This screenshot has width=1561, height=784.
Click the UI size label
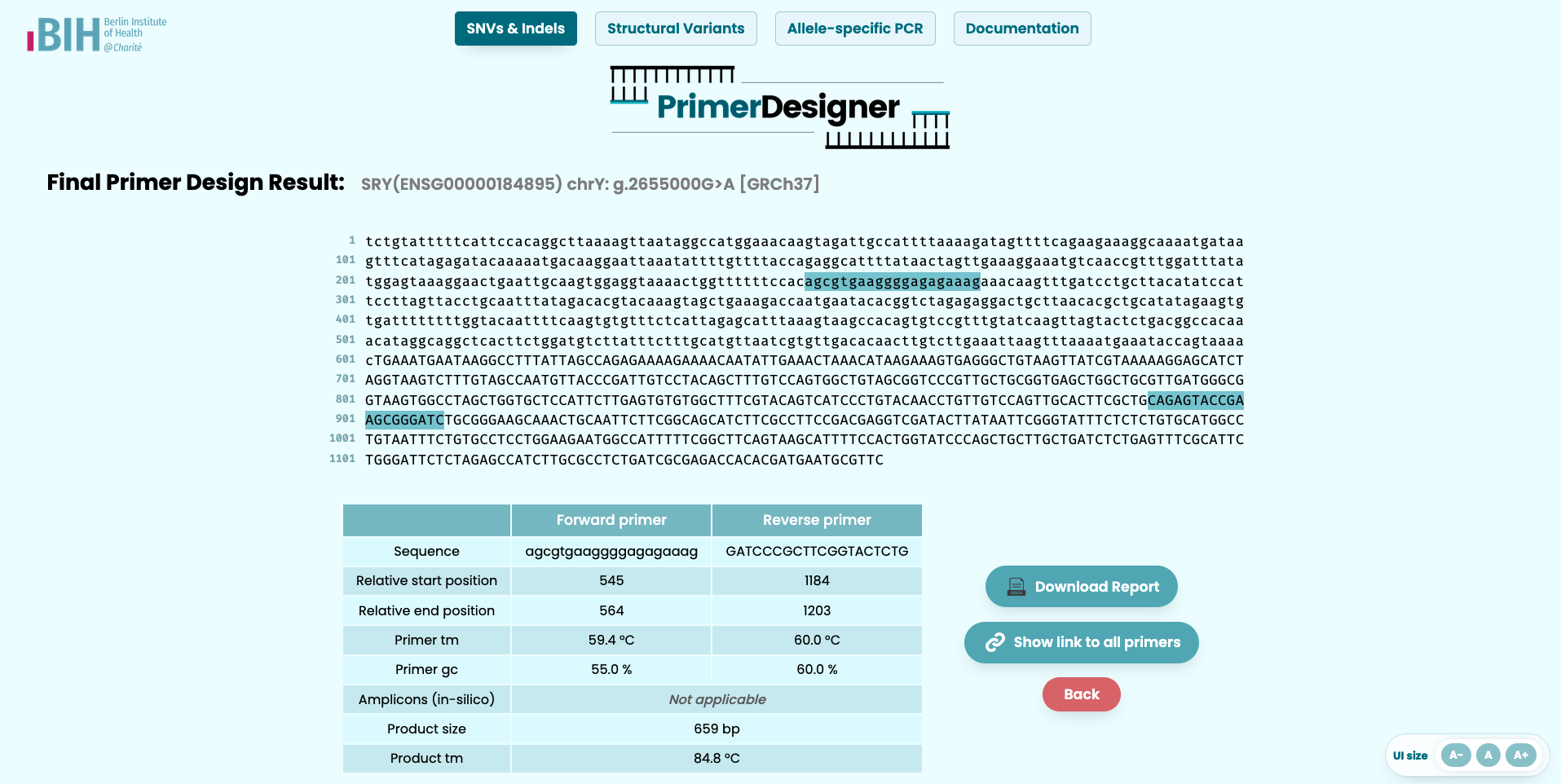[x=1410, y=755]
